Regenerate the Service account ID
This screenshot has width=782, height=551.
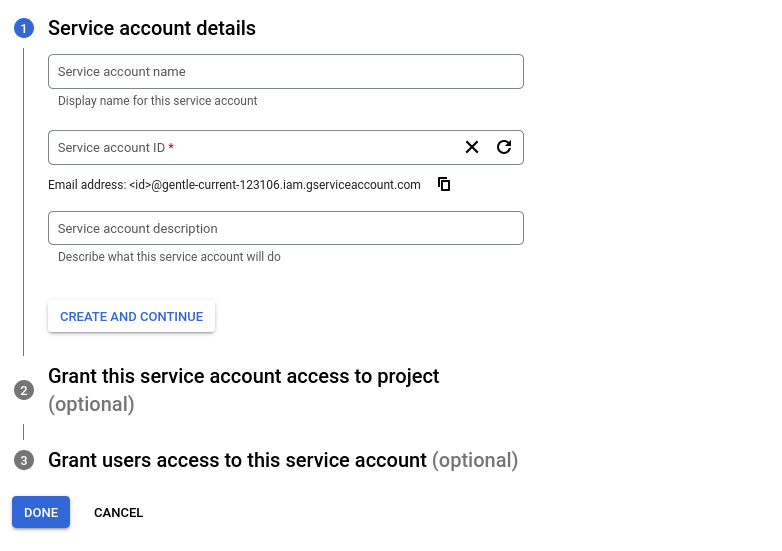[x=504, y=147]
